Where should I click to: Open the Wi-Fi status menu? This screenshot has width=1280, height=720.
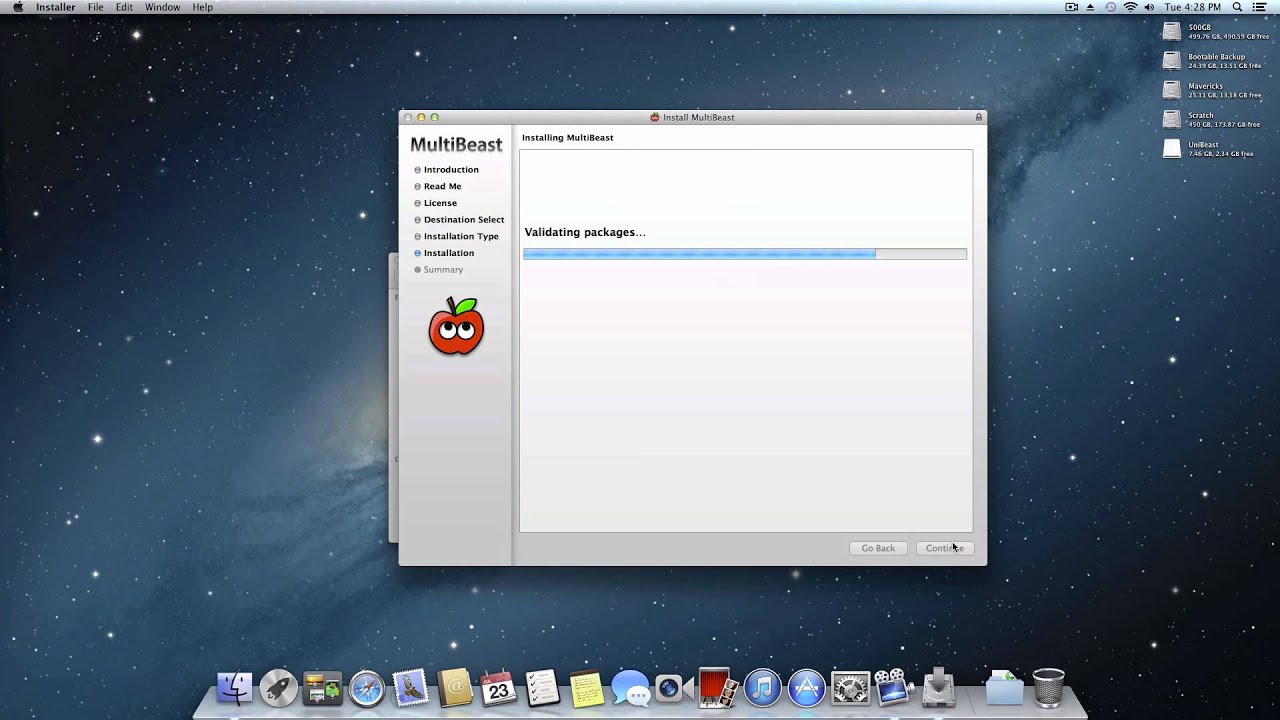click(x=1131, y=7)
